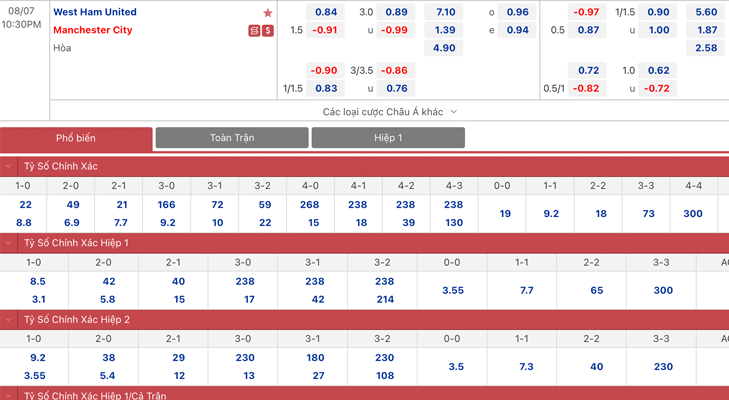Bet full-time correct score 0-1 at 8.8
The height and width of the screenshot is (400, 729).
pyautogui.click(x=24, y=223)
